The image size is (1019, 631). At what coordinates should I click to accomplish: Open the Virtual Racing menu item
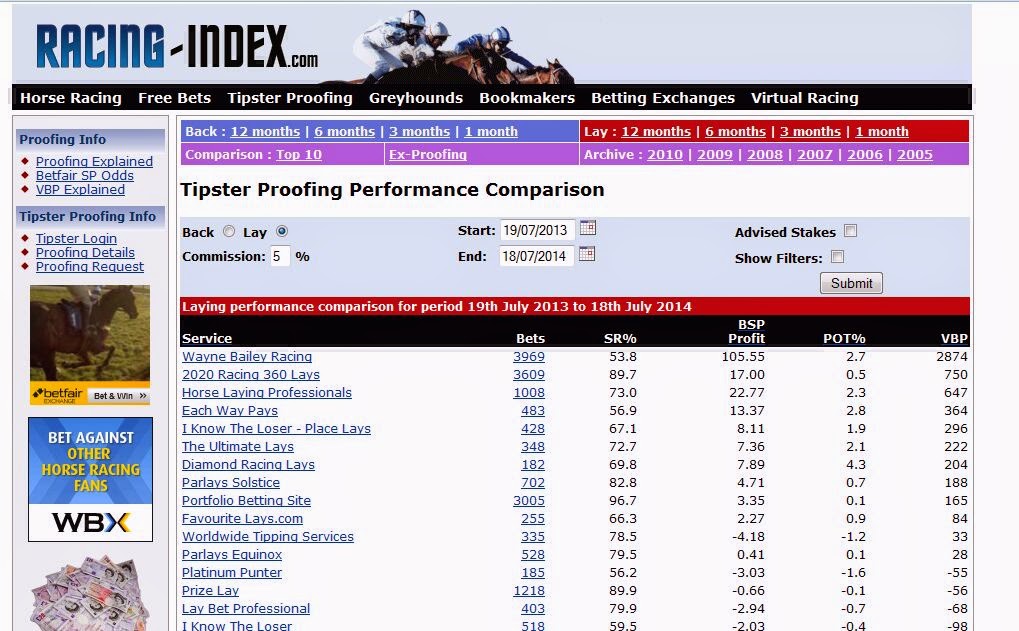point(805,98)
